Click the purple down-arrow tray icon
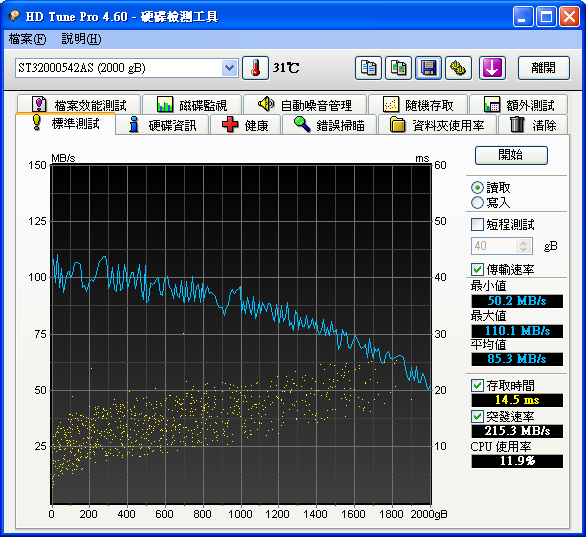Viewport: 586px width, 537px height. pos(492,68)
